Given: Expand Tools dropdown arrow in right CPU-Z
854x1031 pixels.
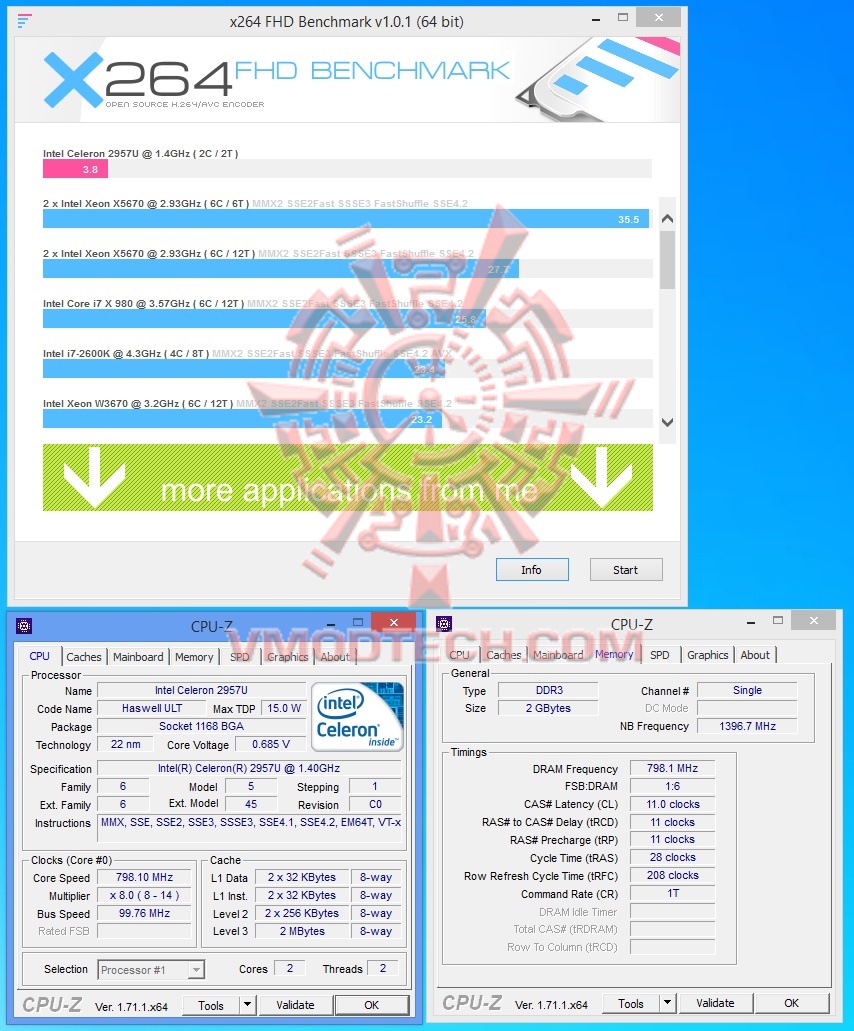Looking at the screenshot, I should pos(667,1003).
